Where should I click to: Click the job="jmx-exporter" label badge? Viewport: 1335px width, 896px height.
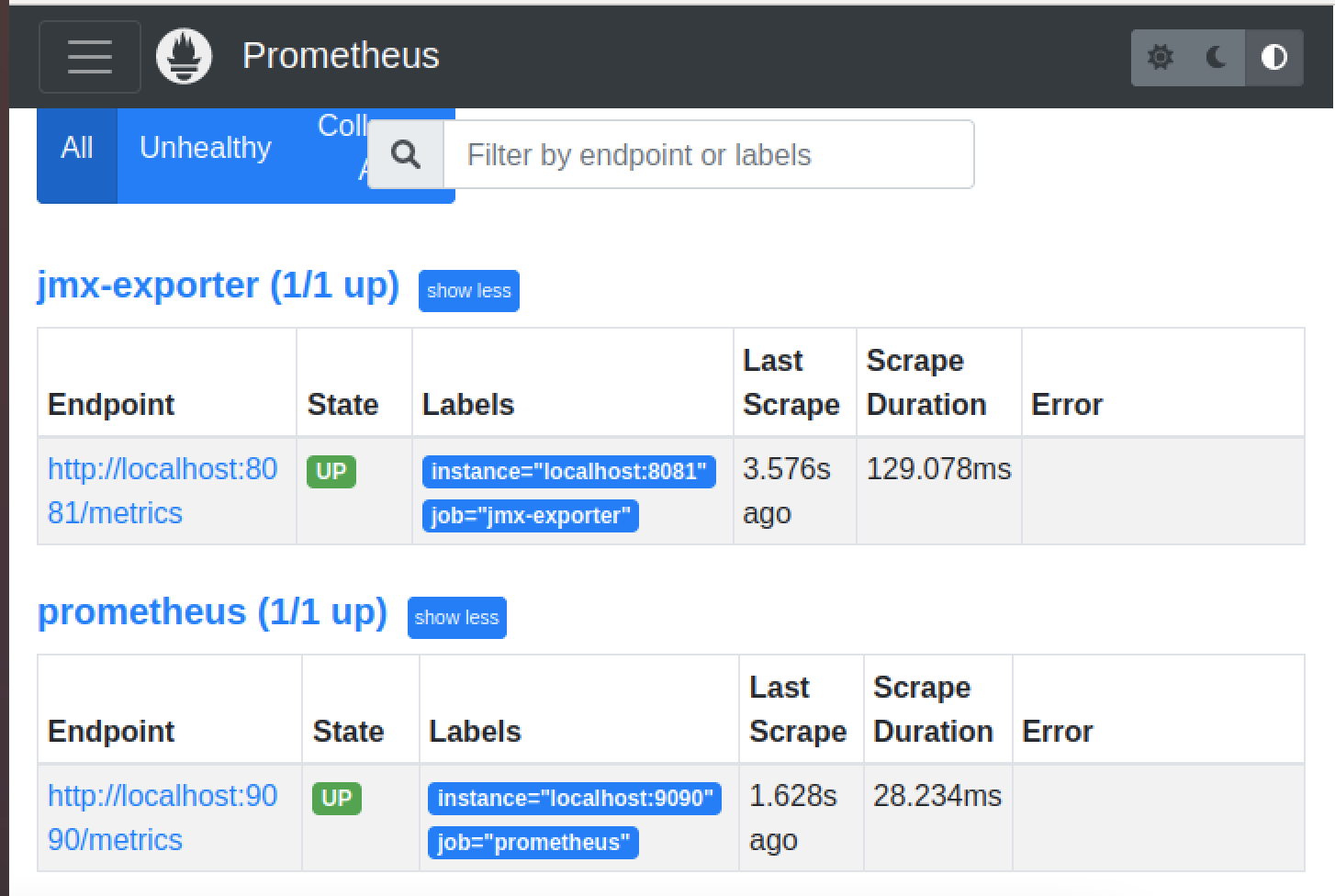coord(530,516)
